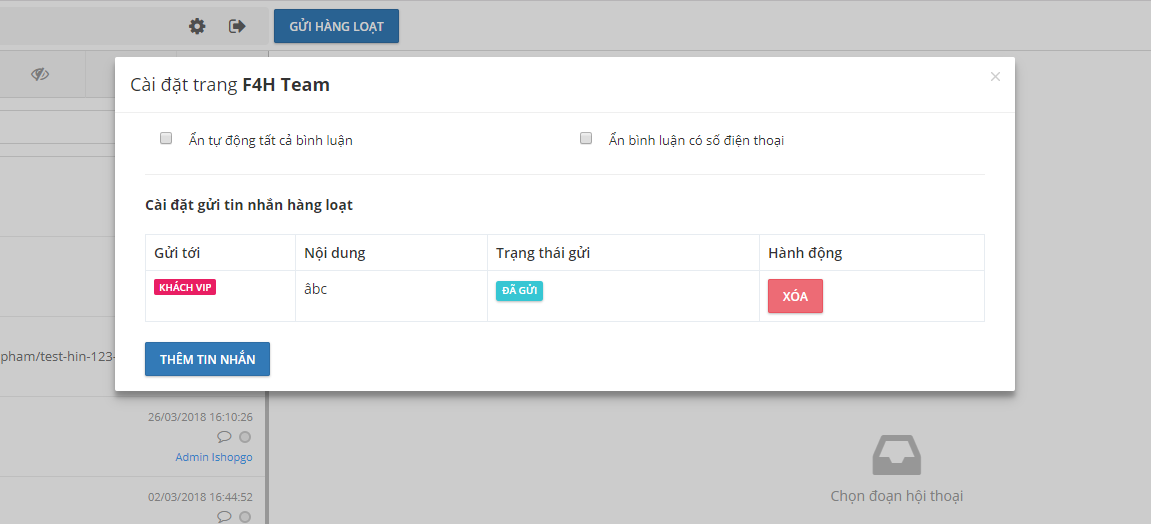Select the 'âbc' message content cell
Screen dimensions: 1151x524
316,289
